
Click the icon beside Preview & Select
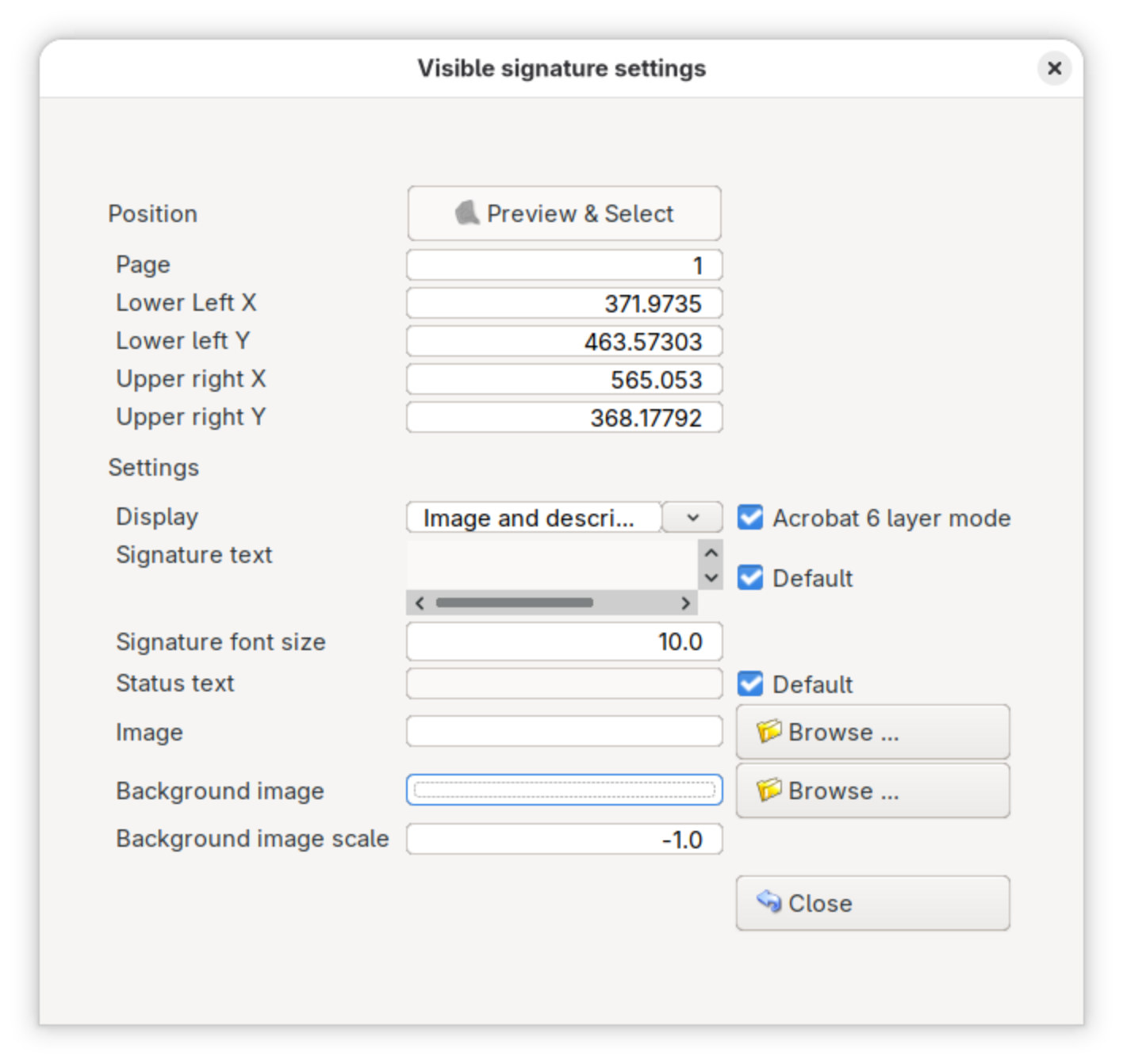(467, 212)
